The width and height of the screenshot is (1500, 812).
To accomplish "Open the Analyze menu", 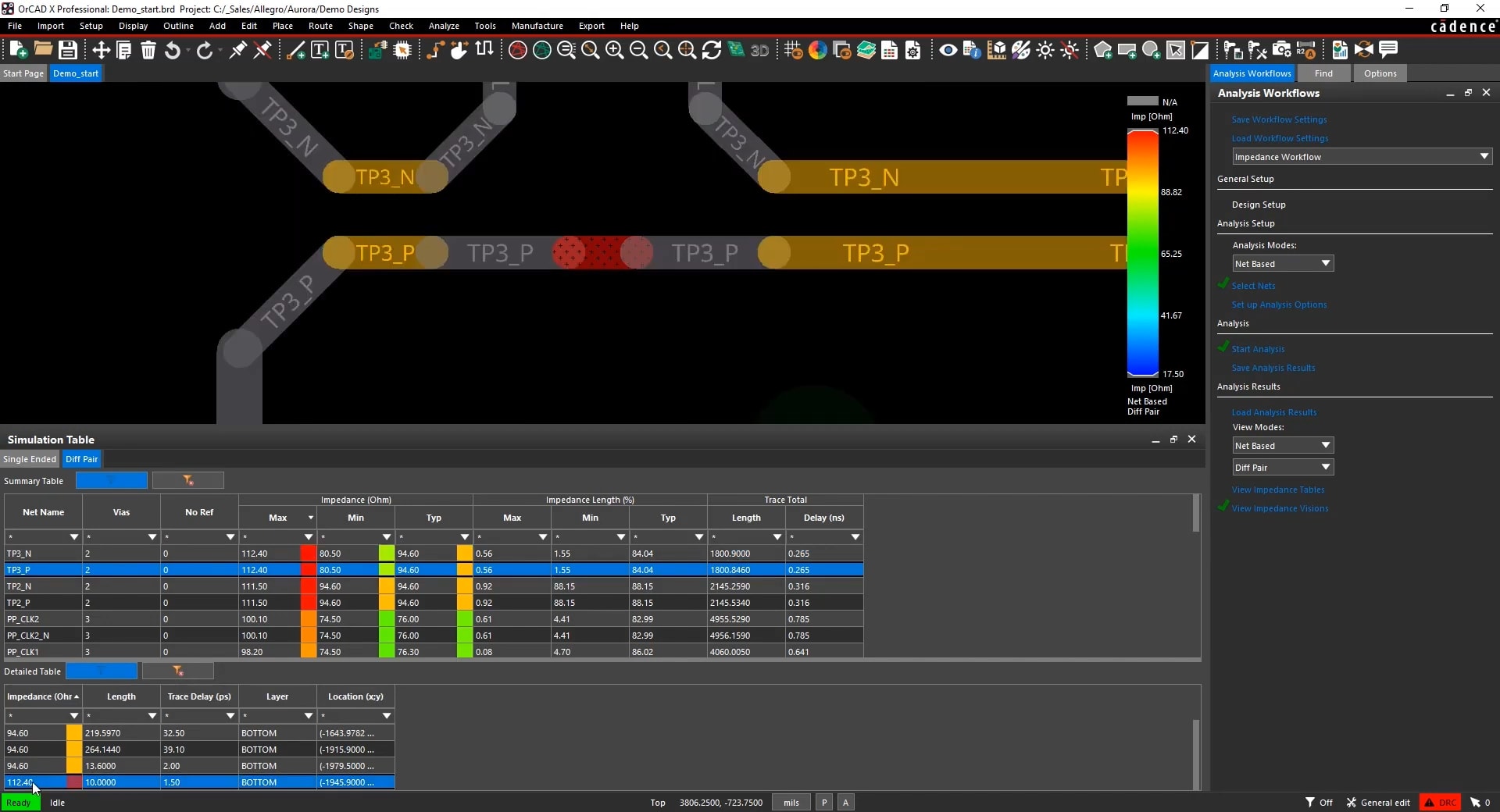I will pos(443,26).
